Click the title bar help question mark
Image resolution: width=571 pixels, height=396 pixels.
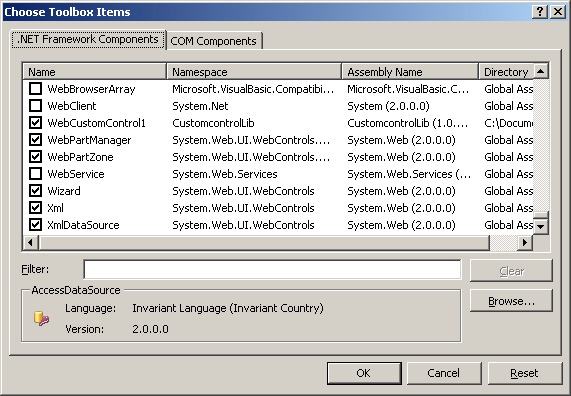tap(540, 12)
